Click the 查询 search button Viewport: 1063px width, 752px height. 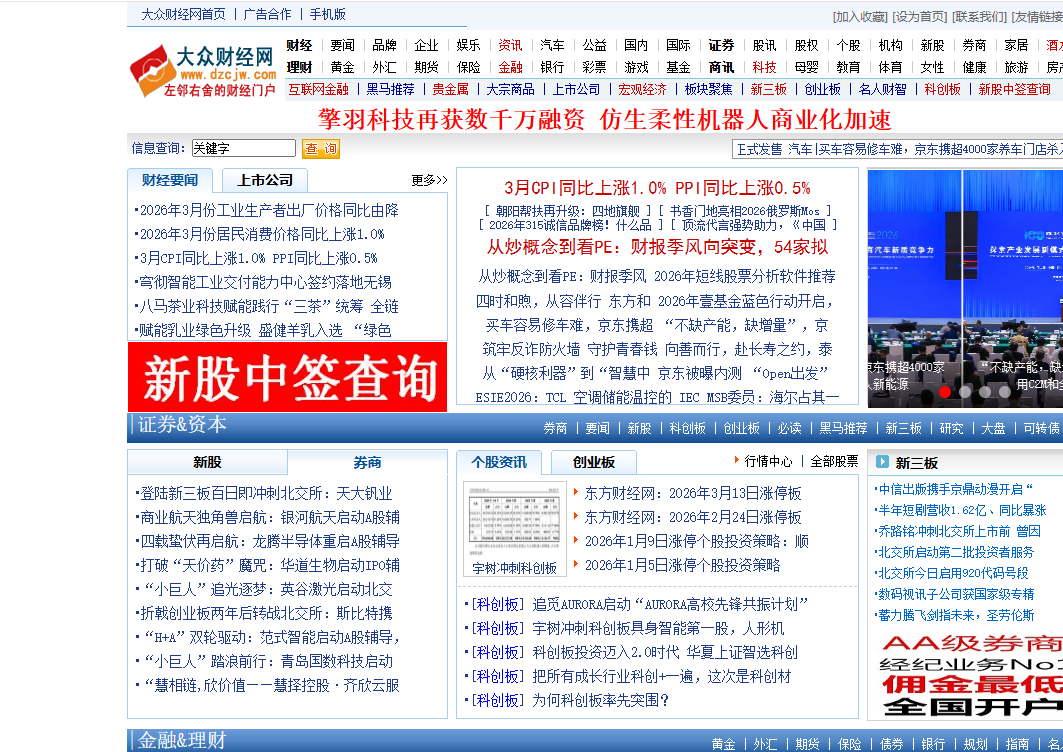(x=321, y=149)
